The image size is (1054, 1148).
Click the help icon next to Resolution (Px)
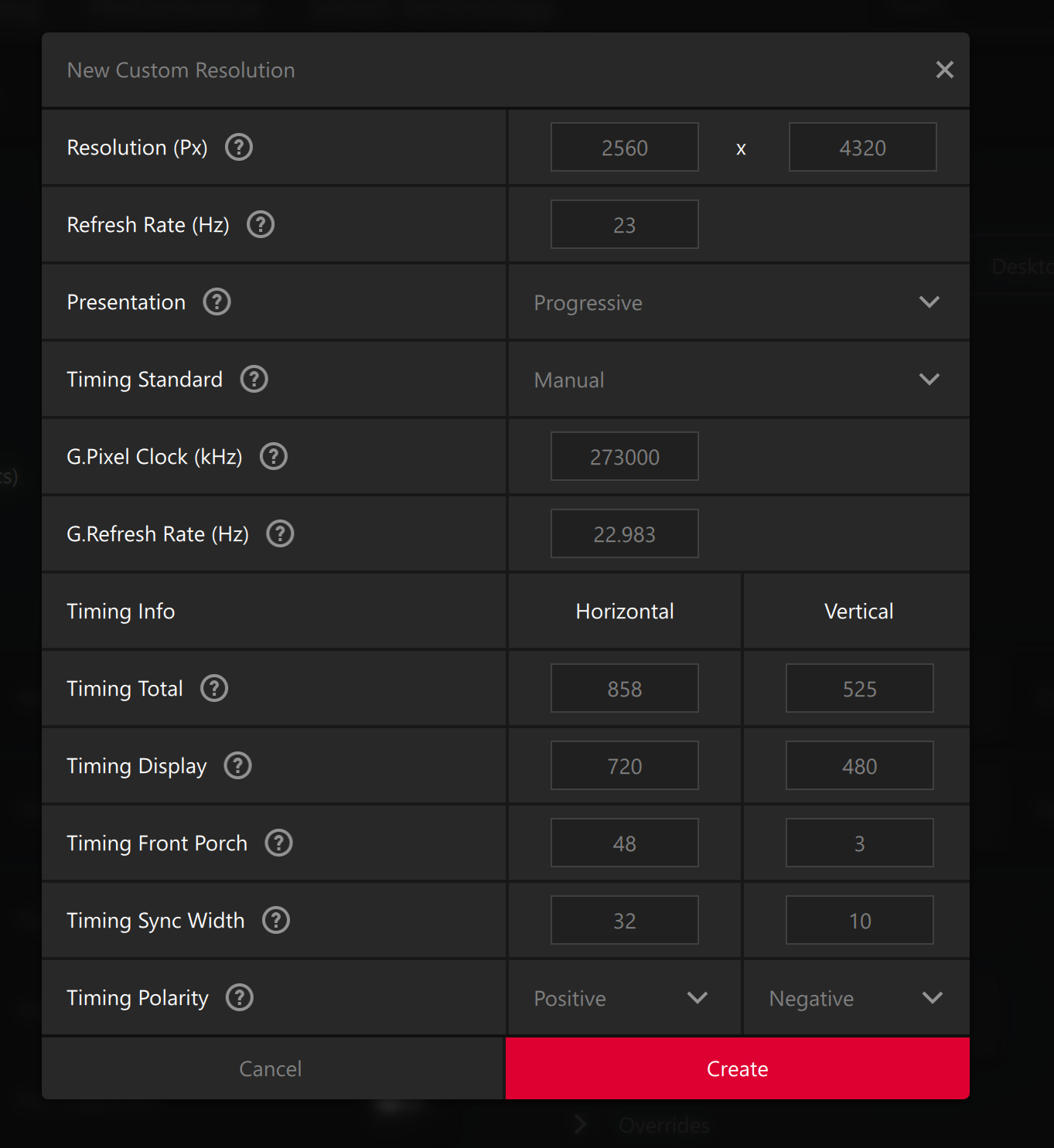(239, 147)
